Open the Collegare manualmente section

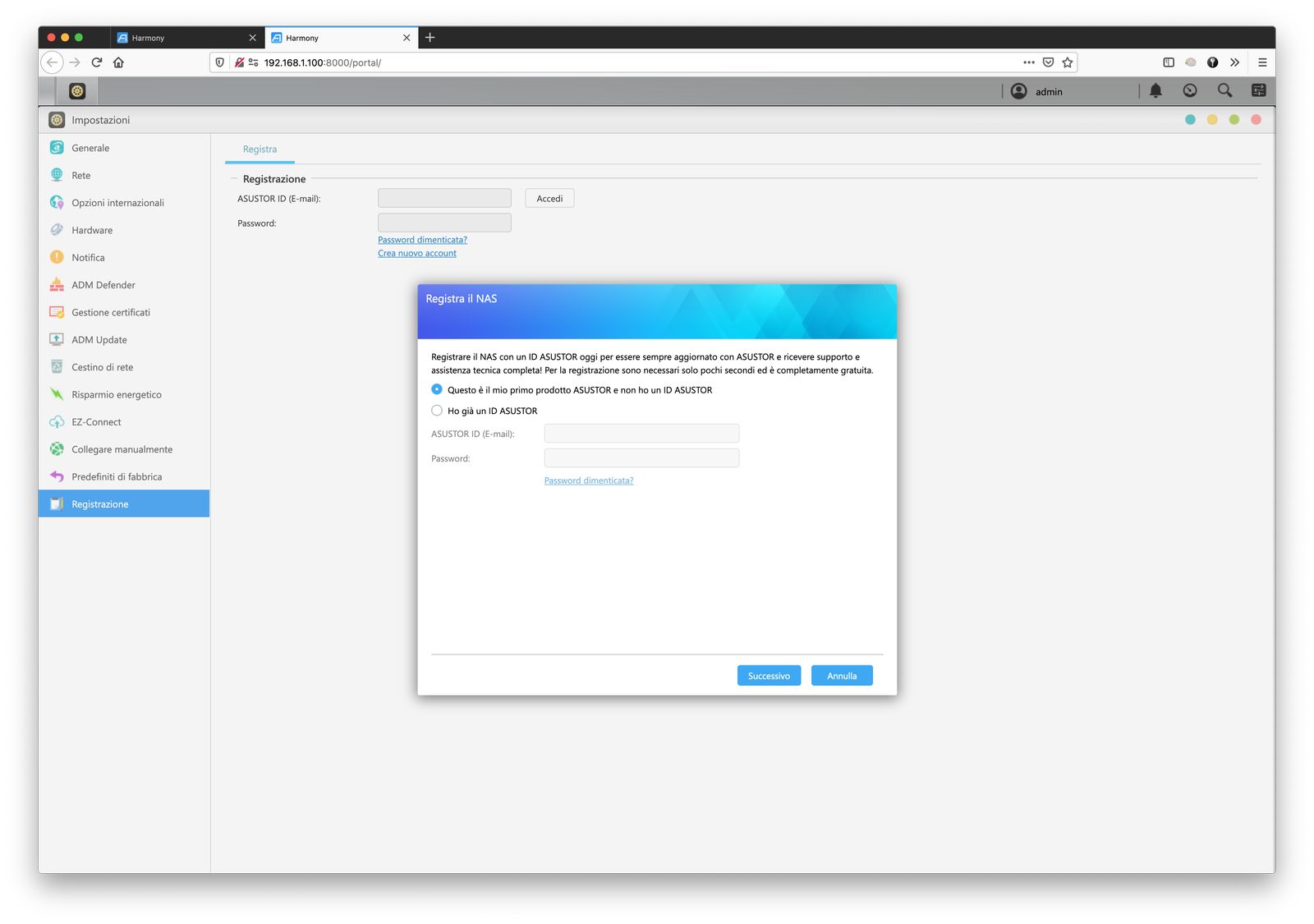tap(124, 449)
